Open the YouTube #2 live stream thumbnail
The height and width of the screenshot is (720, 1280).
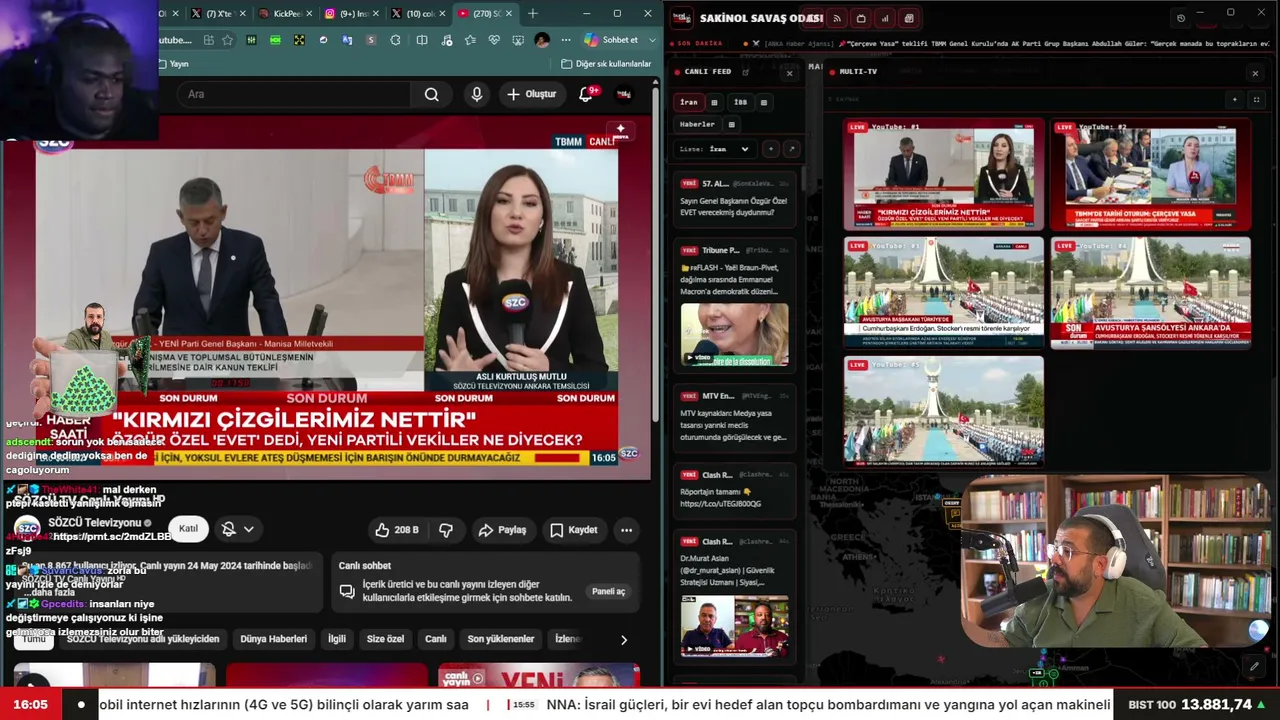[1151, 175]
